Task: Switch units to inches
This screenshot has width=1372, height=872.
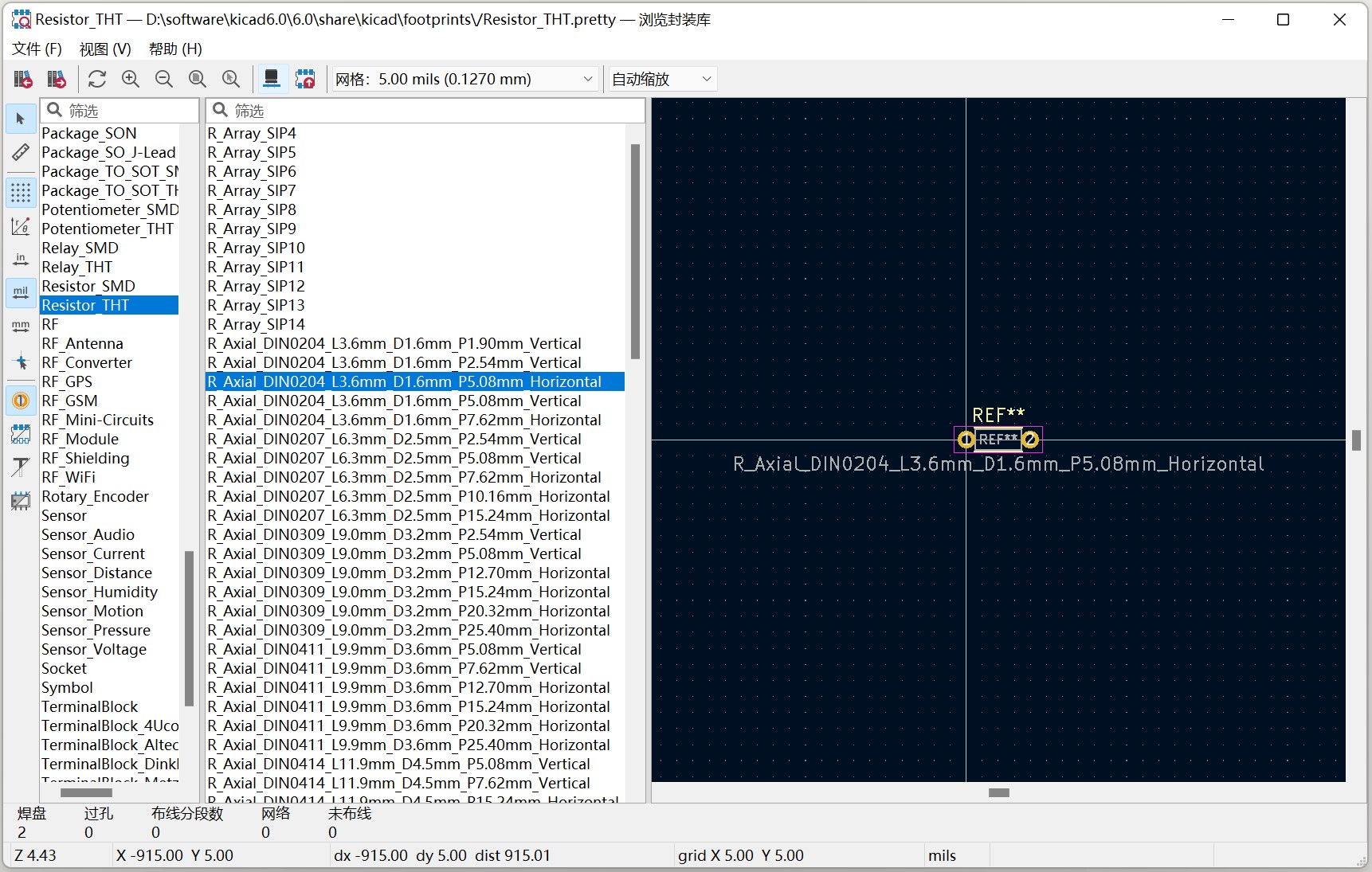Action: (x=21, y=260)
